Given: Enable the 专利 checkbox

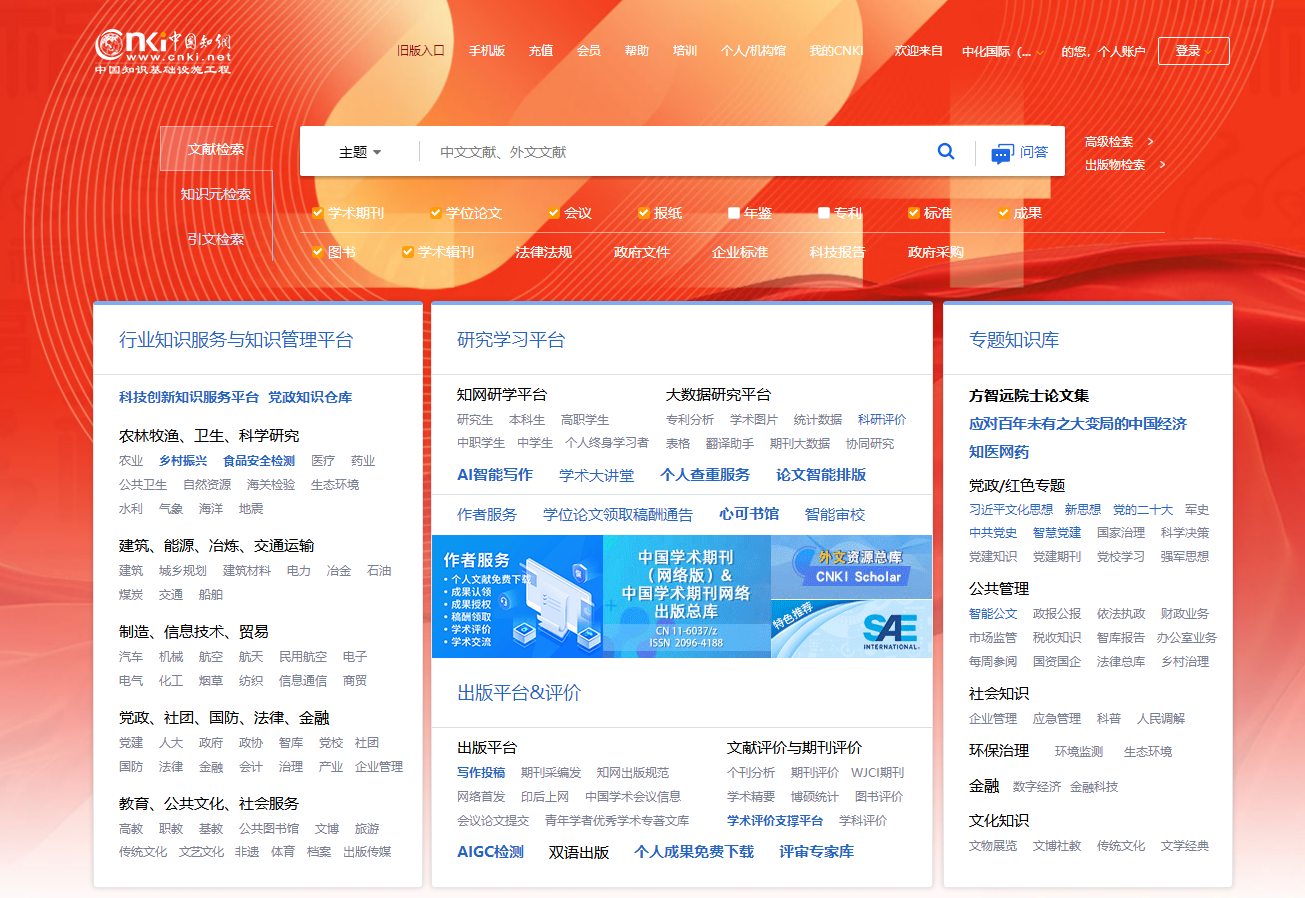Looking at the screenshot, I should [823, 213].
